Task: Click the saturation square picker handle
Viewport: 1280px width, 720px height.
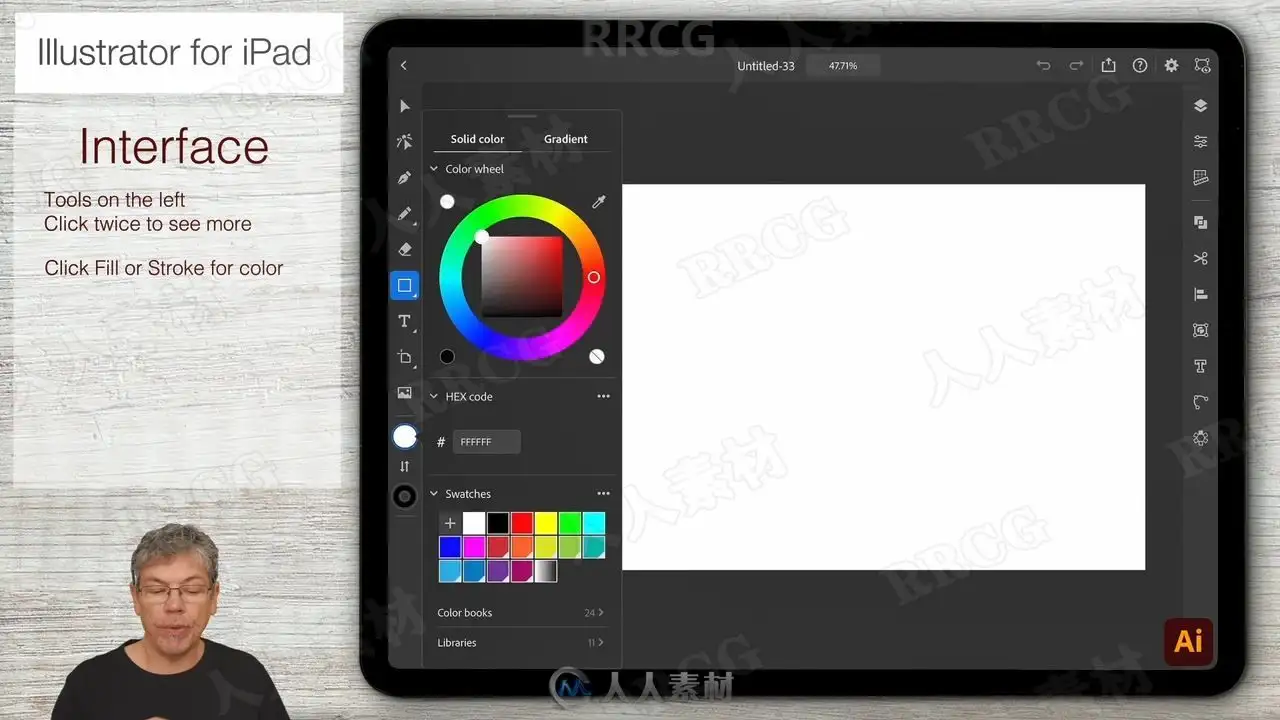Action: pos(482,237)
